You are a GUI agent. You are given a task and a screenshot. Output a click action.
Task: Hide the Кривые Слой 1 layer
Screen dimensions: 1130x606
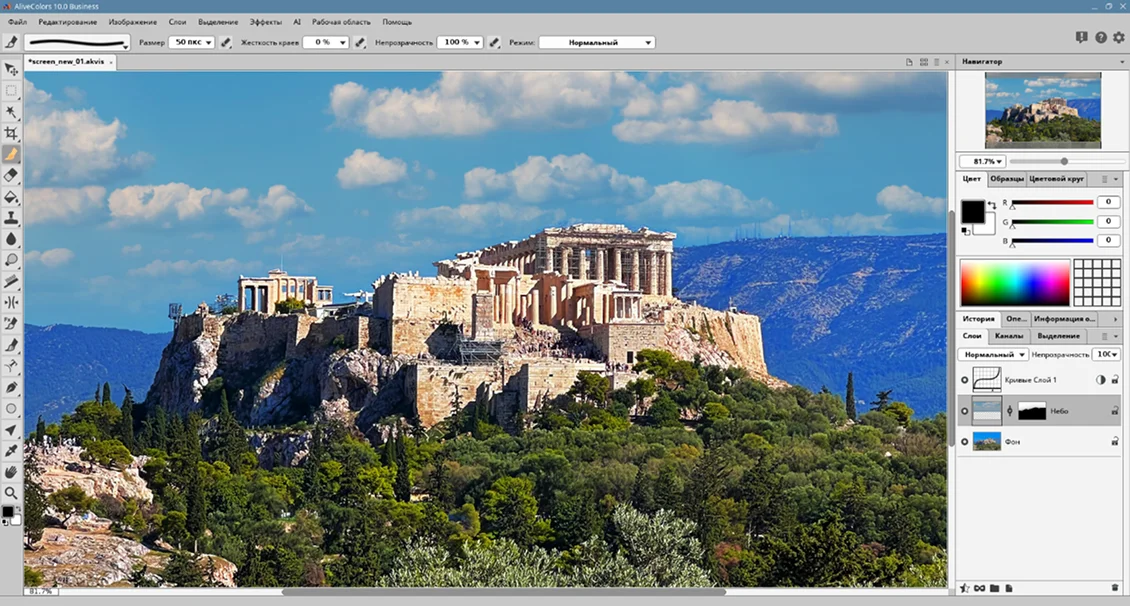click(965, 380)
